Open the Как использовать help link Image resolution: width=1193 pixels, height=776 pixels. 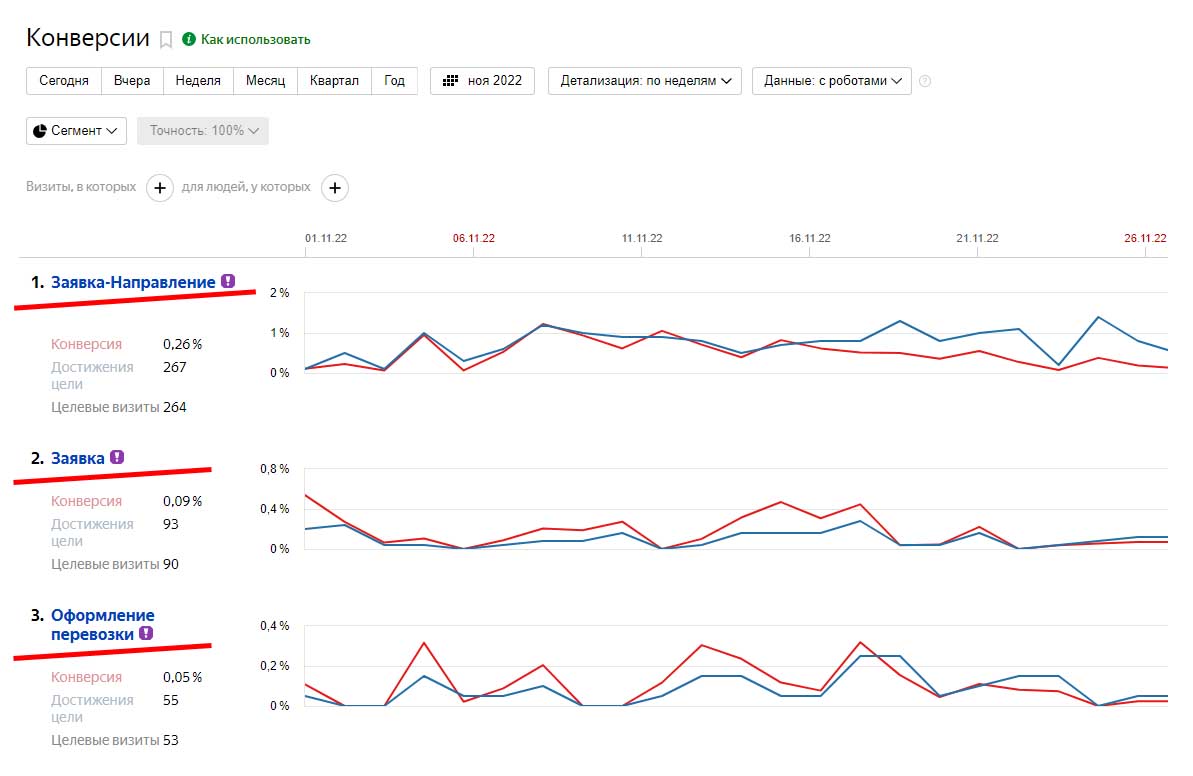pos(256,40)
